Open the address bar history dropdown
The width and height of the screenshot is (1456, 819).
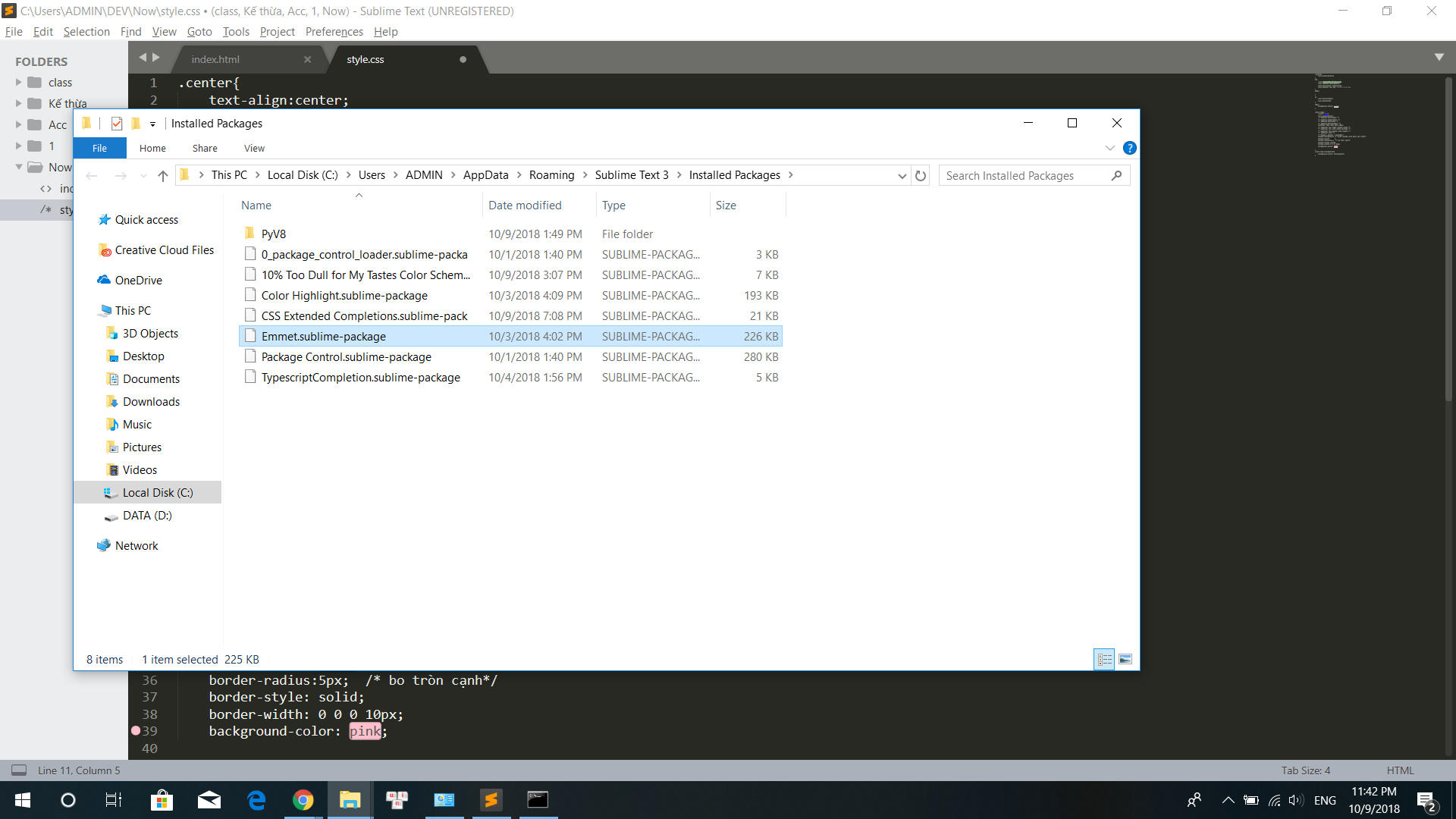coord(902,176)
